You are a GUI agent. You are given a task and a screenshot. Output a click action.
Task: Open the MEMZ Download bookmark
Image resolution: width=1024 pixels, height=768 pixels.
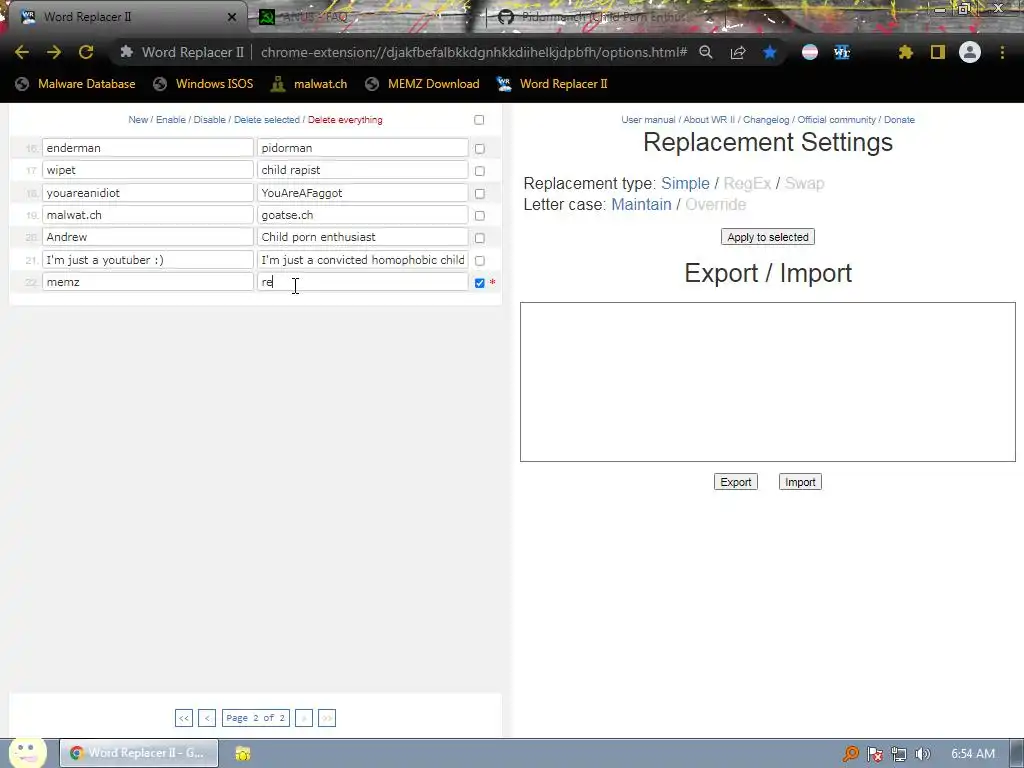click(423, 84)
